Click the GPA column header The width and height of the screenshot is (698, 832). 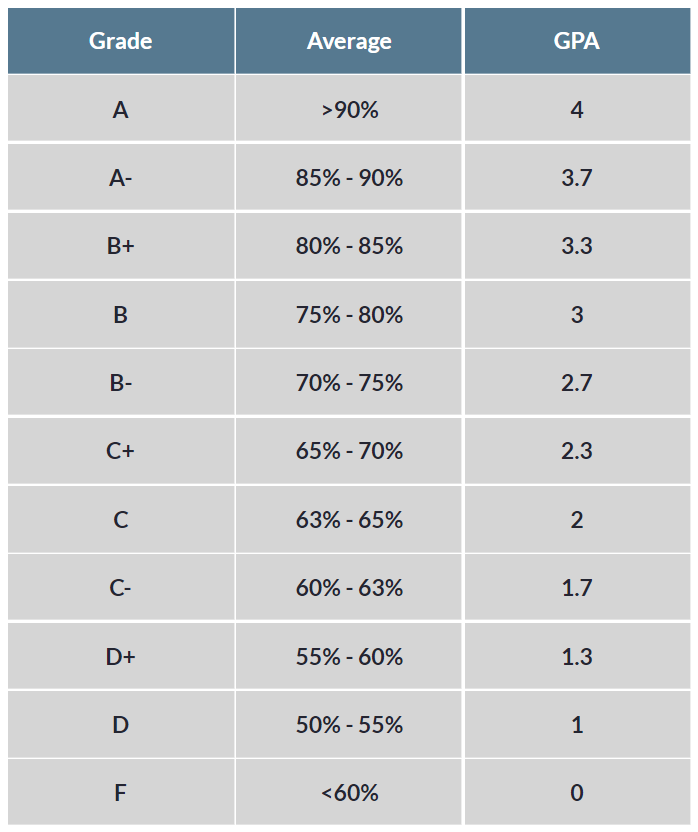pyautogui.click(x=576, y=41)
